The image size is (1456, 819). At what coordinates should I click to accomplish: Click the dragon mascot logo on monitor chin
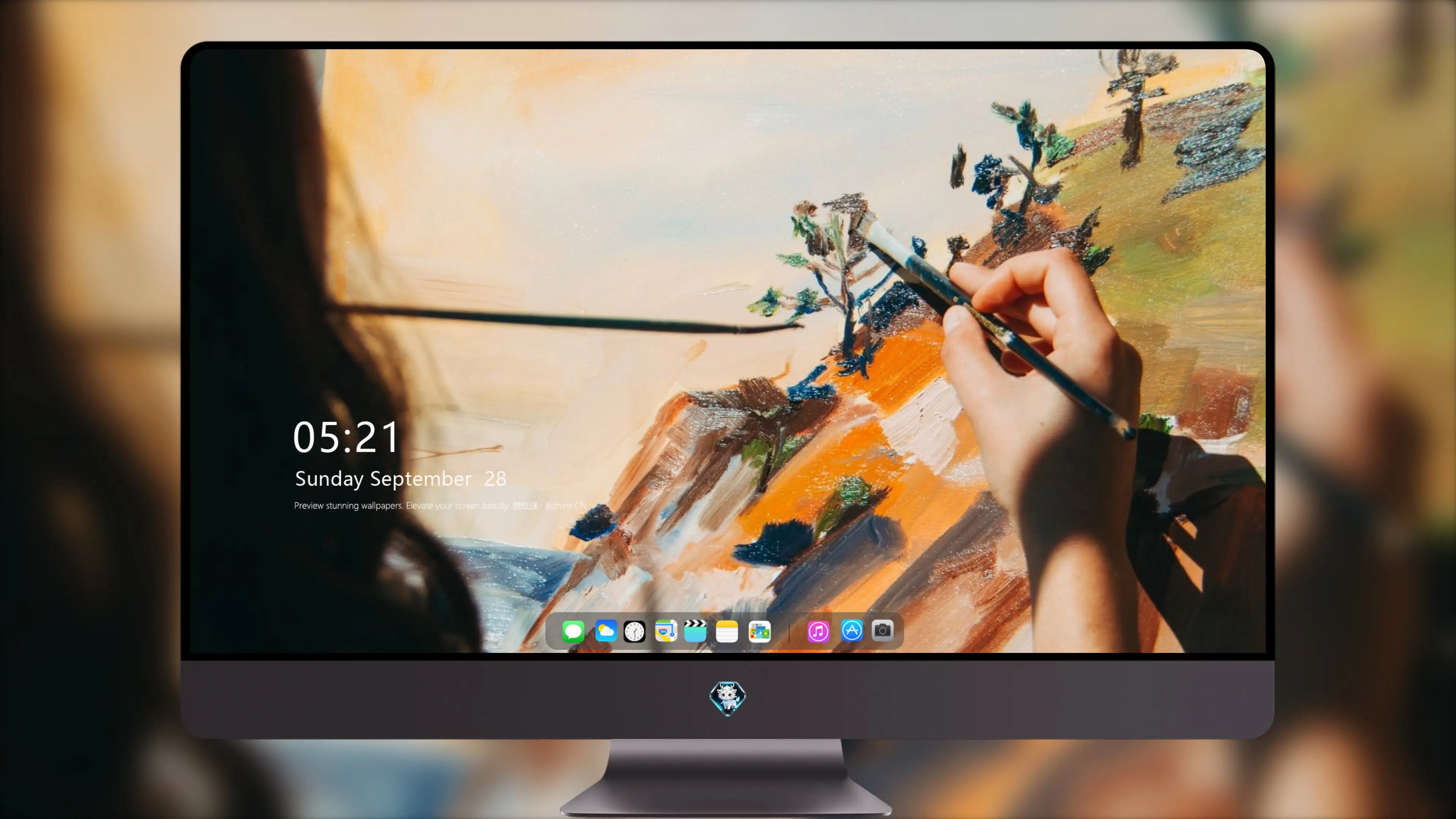pyautogui.click(x=728, y=698)
